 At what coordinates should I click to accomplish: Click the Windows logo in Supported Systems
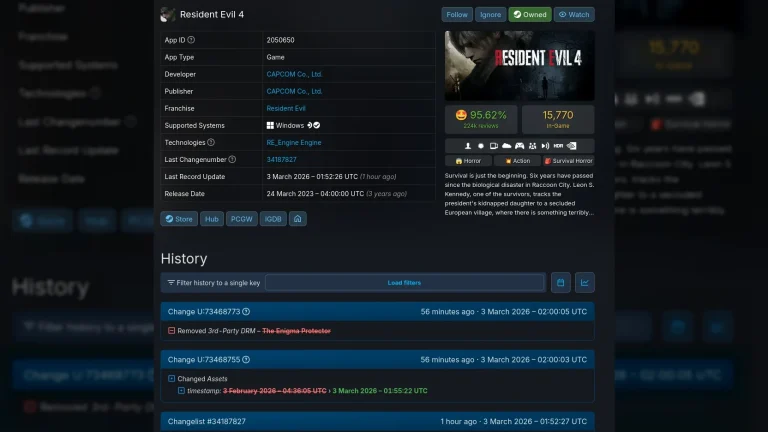[x=270, y=125]
